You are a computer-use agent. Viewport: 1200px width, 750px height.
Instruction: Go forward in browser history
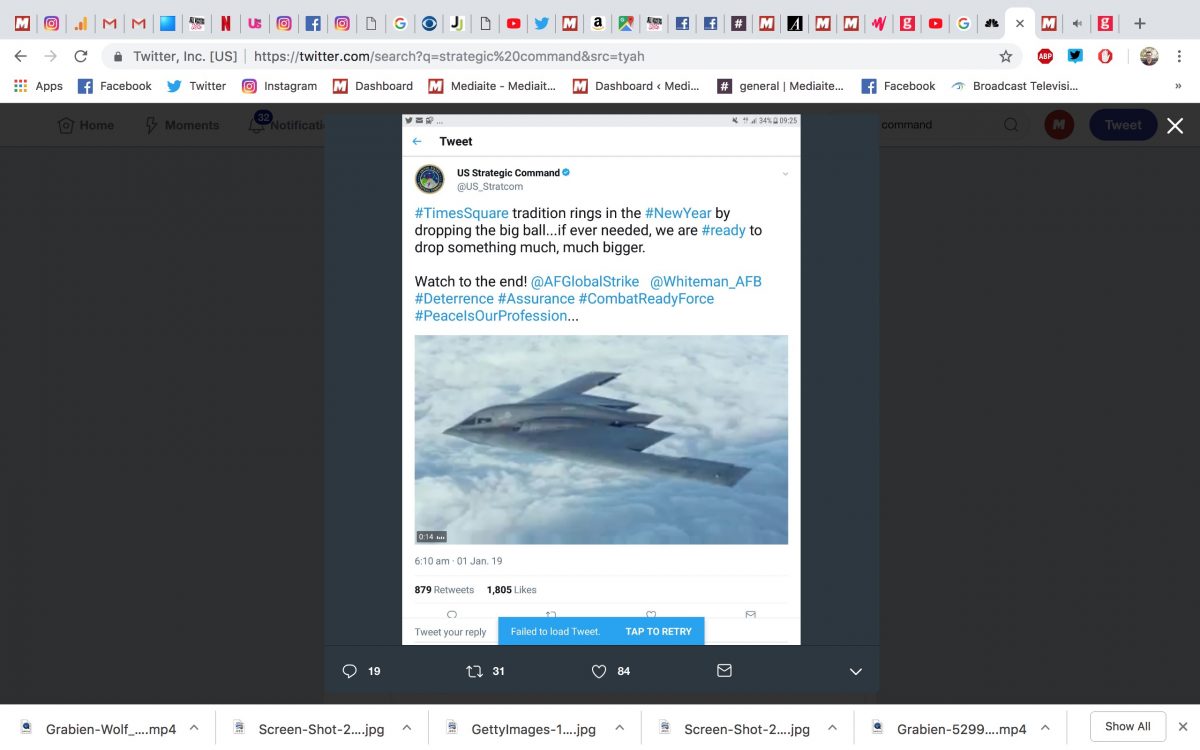[51, 56]
